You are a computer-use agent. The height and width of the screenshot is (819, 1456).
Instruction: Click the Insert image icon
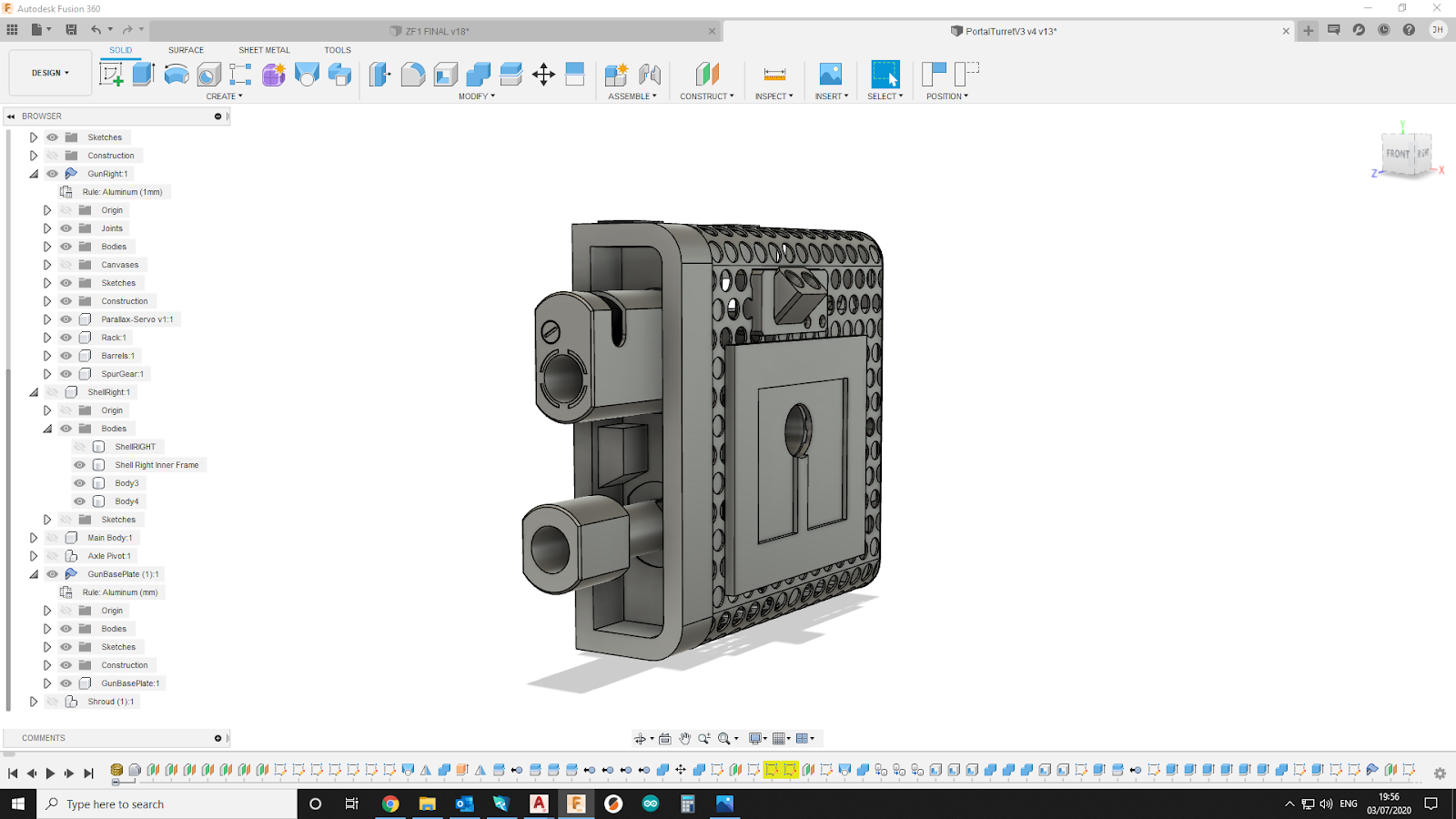coord(831,74)
